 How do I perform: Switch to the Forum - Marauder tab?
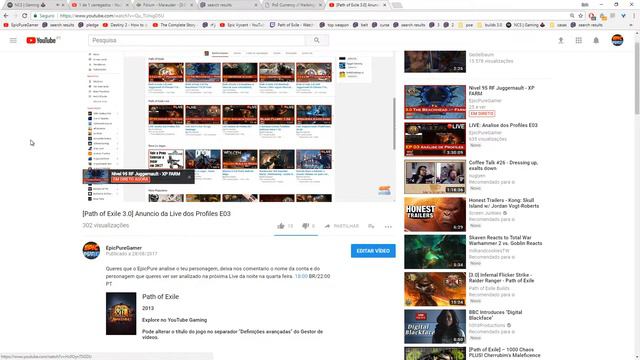click(164, 5)
